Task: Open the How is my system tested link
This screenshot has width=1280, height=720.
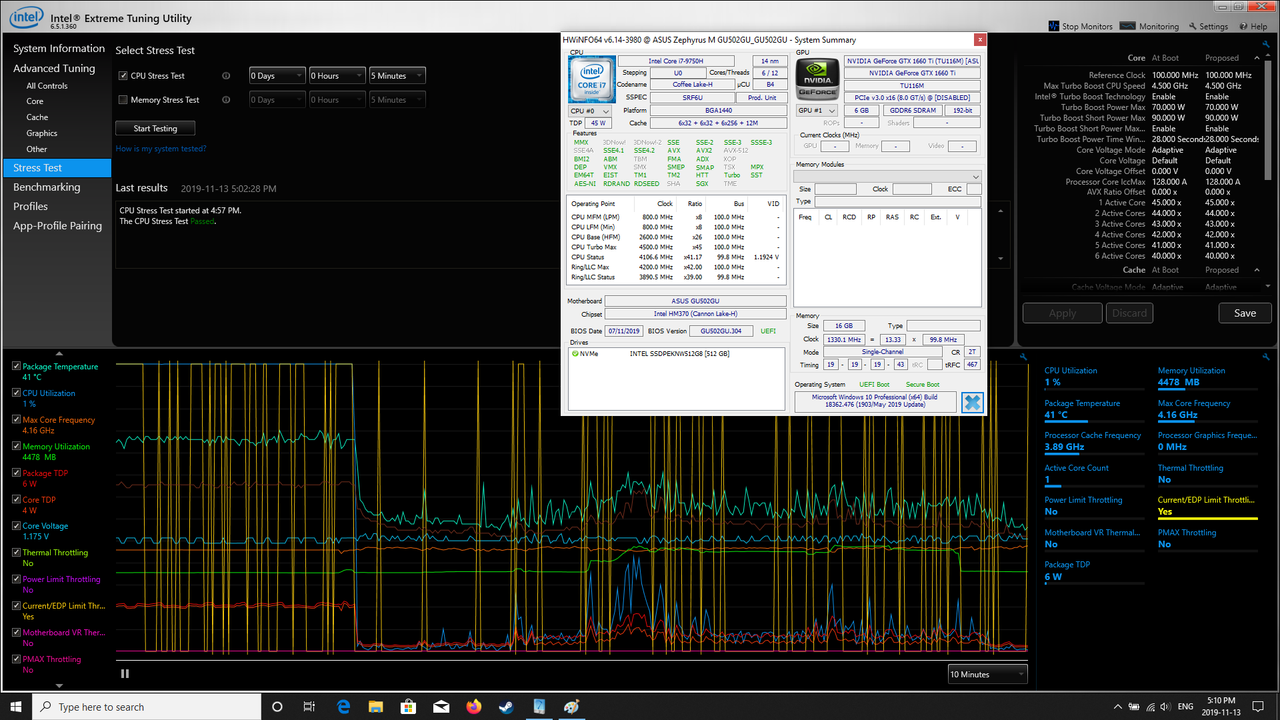Action: tap(161, 149)
